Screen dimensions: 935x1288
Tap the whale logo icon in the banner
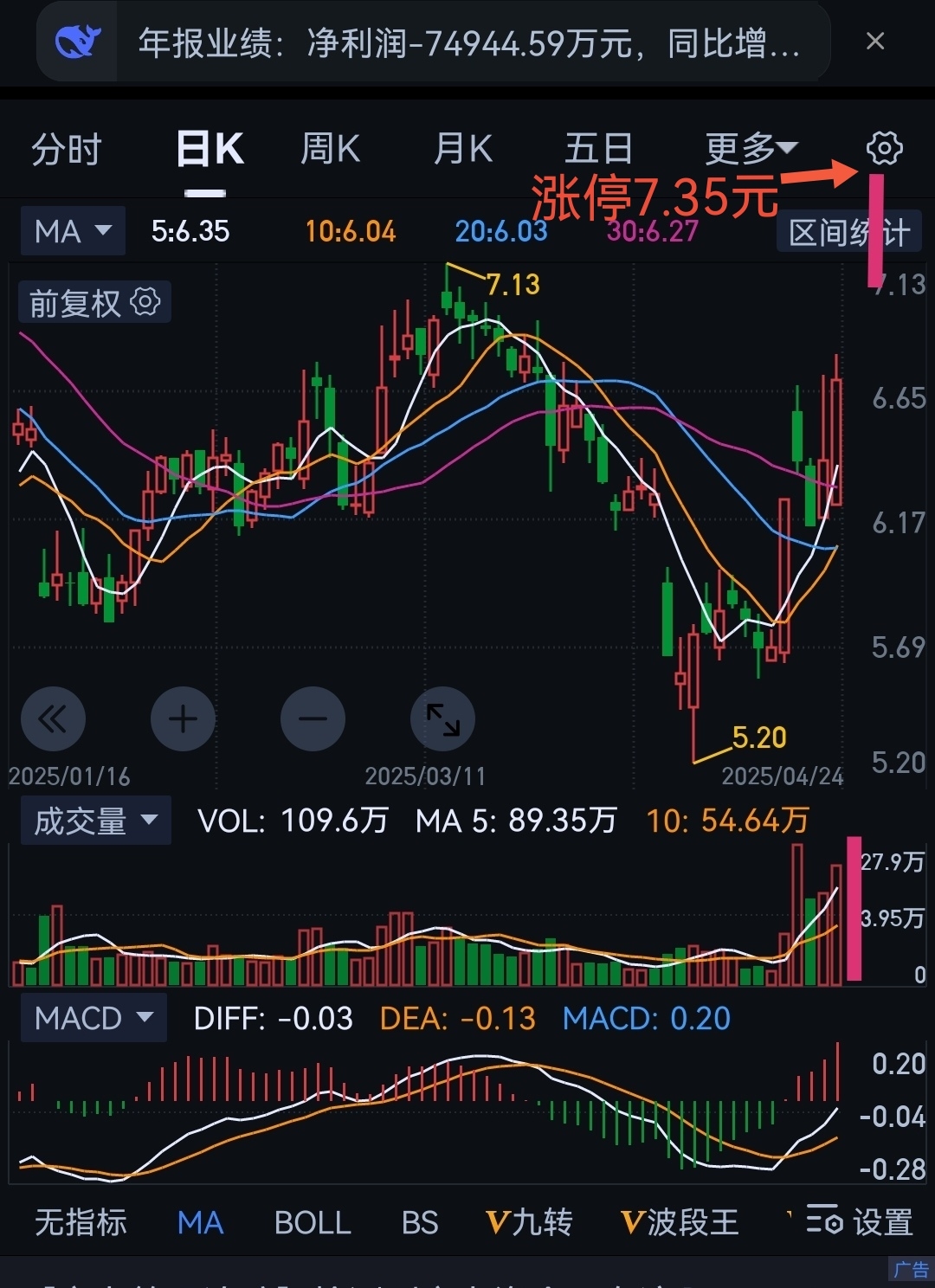(x=78, y=41)
